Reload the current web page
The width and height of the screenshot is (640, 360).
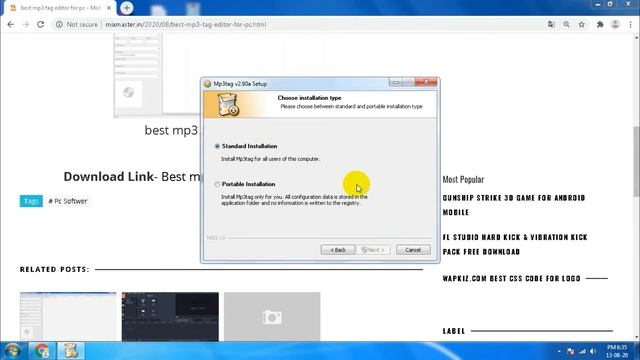[40, 24]
